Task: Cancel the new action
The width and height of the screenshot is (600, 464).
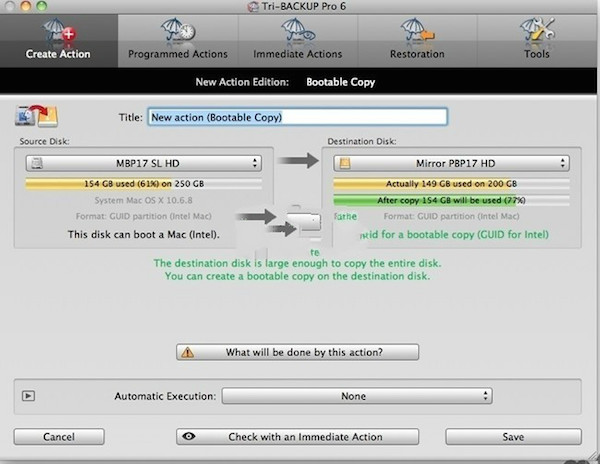Action: pos(59,436)
